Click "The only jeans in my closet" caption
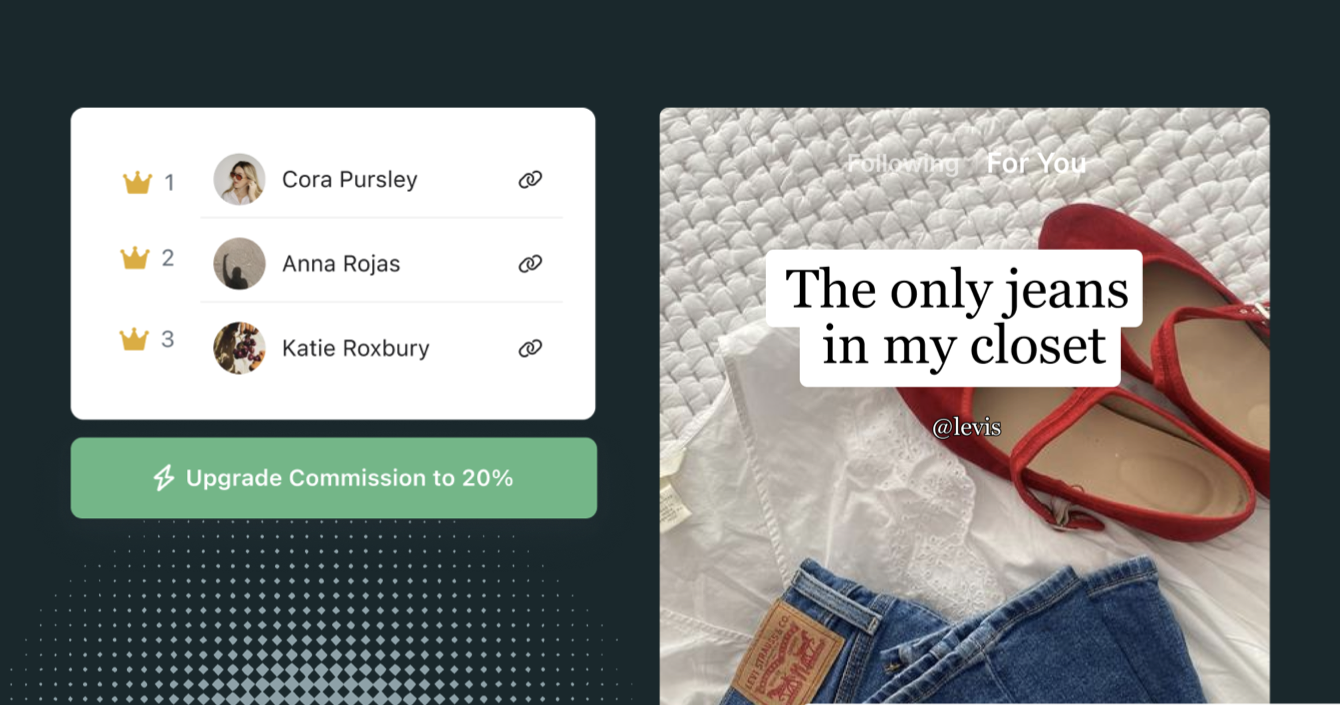Screen dimensions: 1340x705 pos(956,318)
